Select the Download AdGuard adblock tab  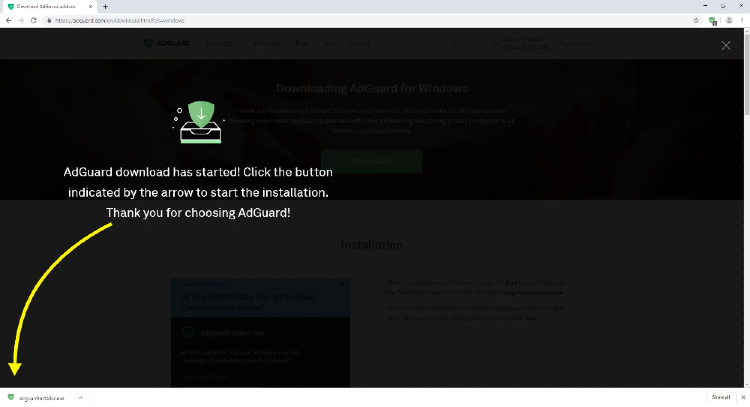point(48,7)
